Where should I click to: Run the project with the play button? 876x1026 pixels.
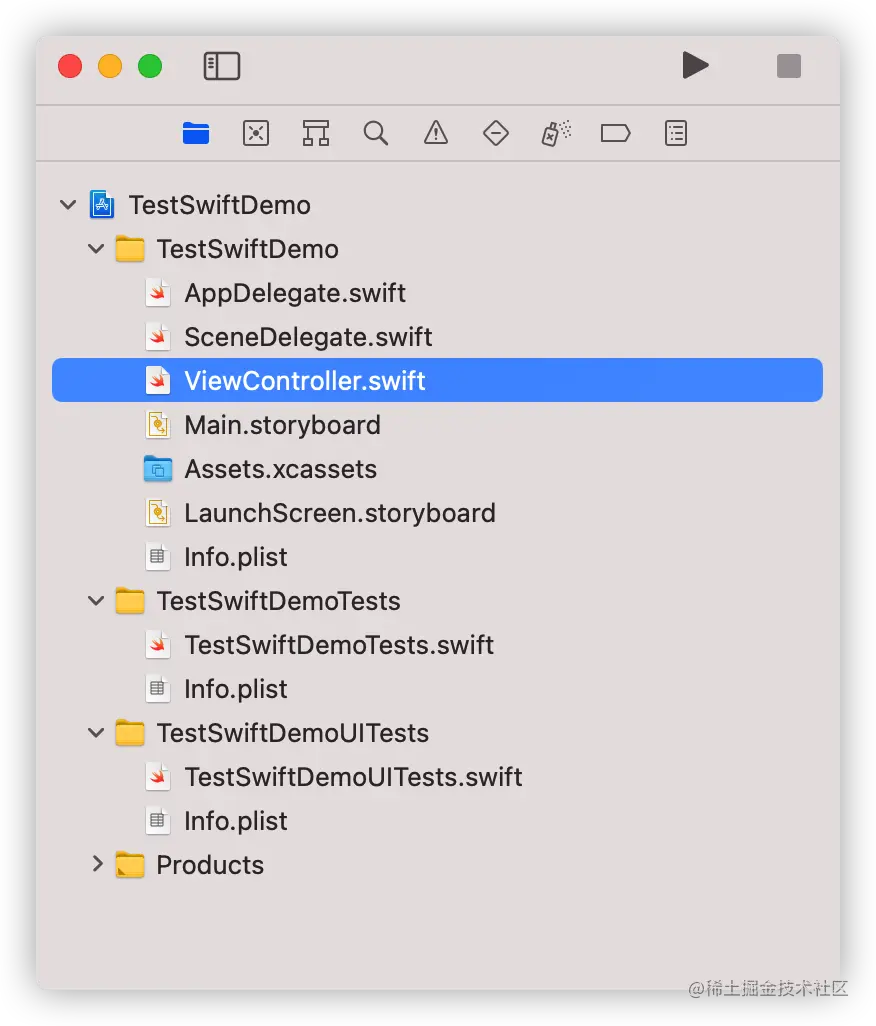[695, 66]
